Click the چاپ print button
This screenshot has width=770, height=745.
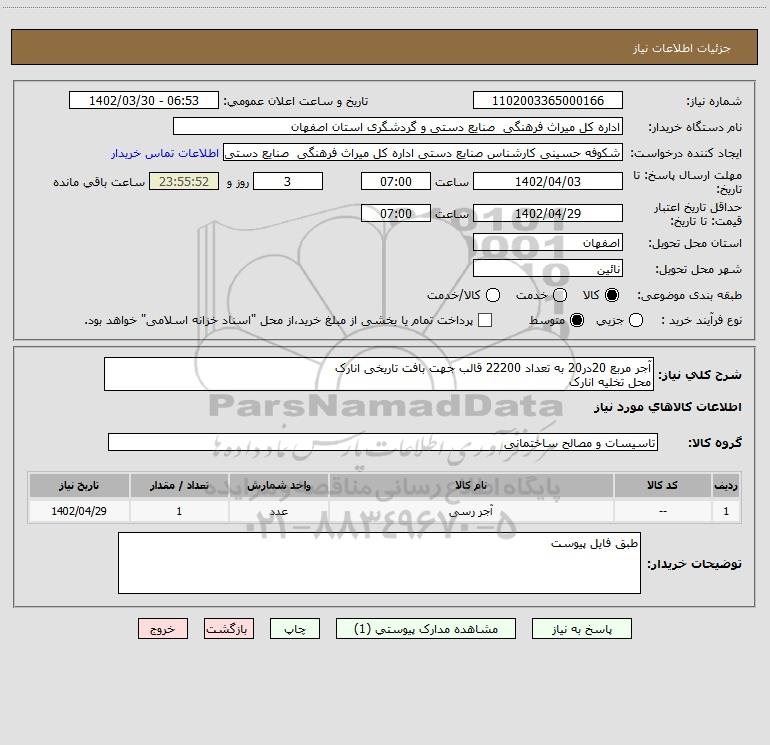295,629
